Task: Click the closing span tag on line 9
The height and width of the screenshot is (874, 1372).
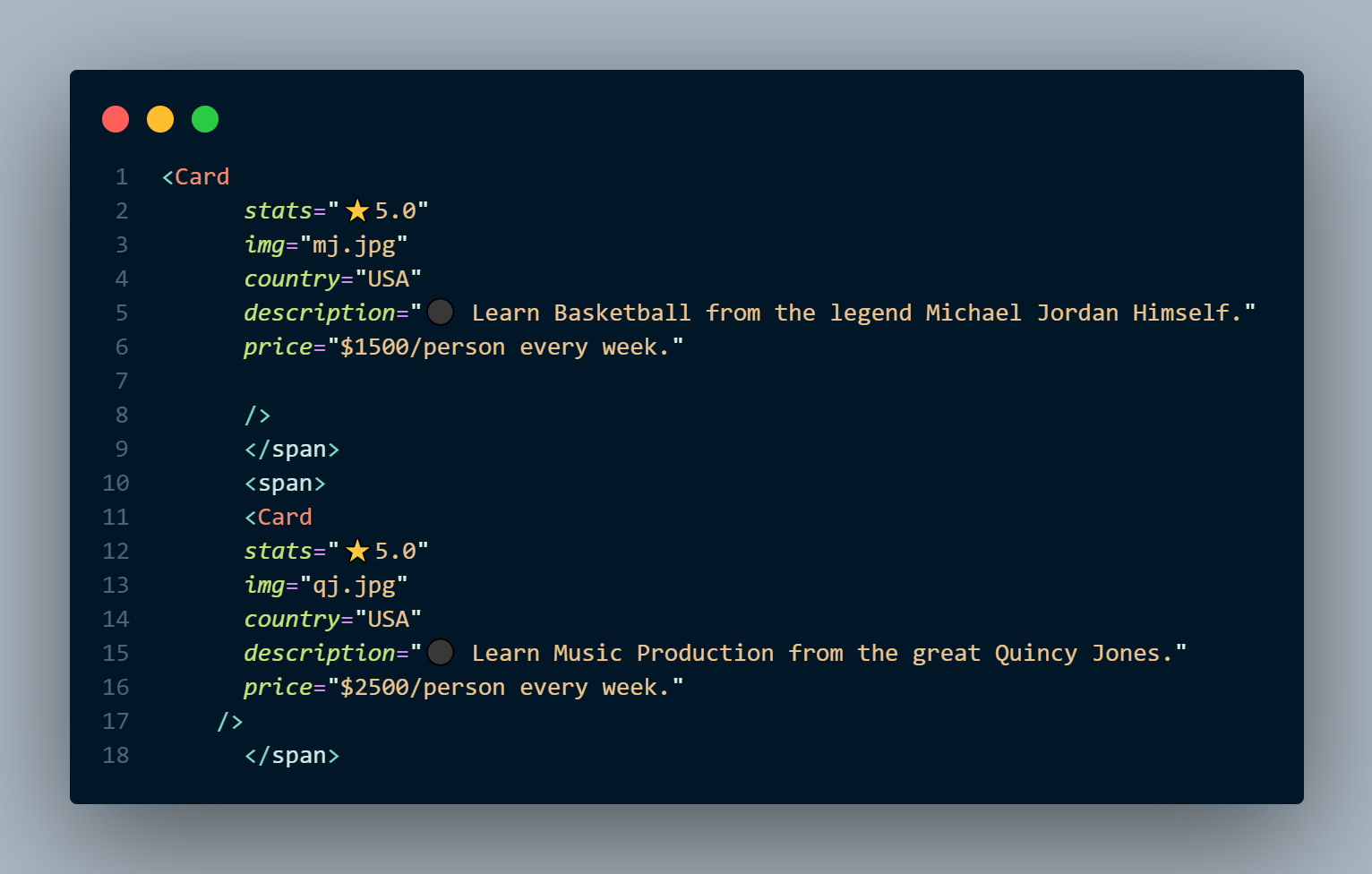Action: [291, 449]
